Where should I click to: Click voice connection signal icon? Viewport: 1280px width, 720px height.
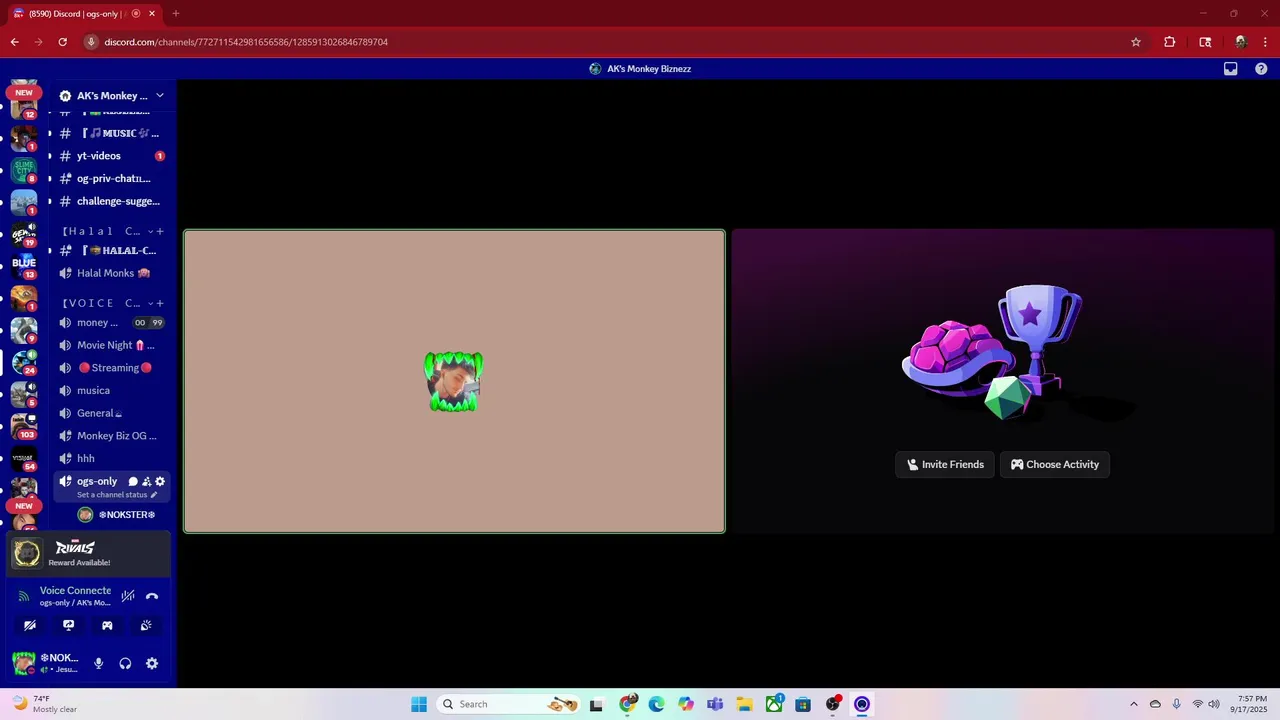pyautogui.click(x=24, y=596)
